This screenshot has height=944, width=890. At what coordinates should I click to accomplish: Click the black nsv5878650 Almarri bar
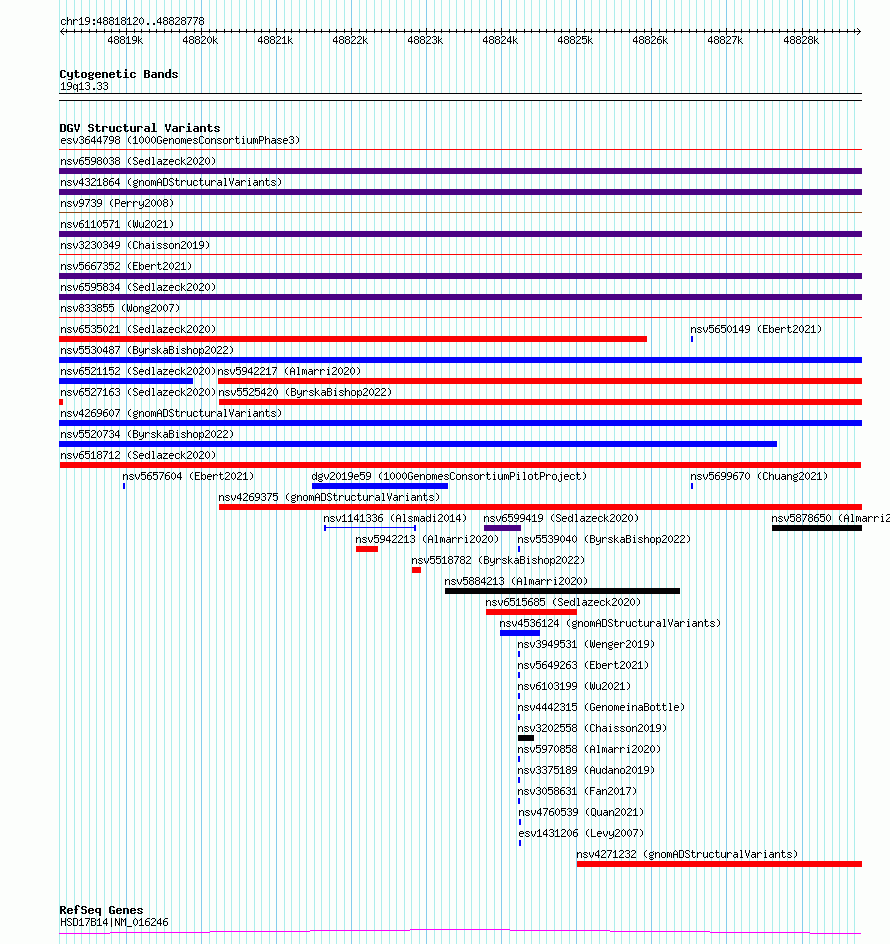tap(817, 528)
